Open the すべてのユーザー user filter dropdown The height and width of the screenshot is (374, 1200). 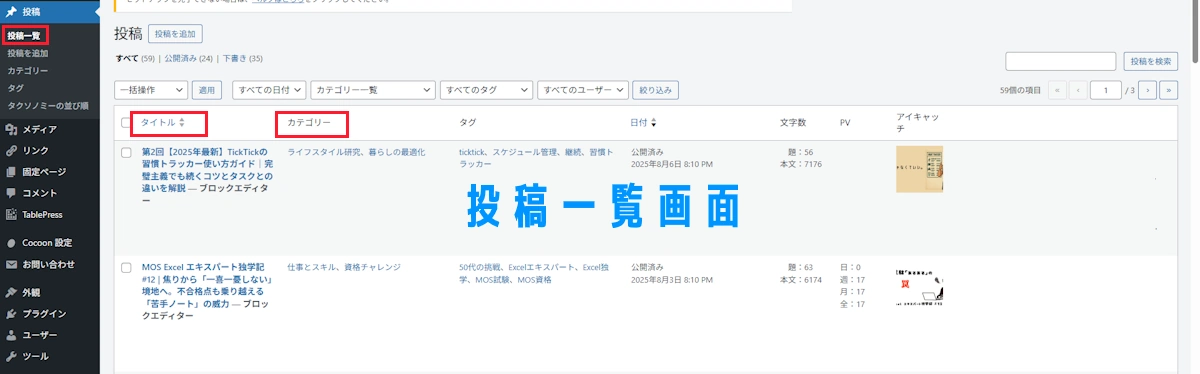pos(583,90)
